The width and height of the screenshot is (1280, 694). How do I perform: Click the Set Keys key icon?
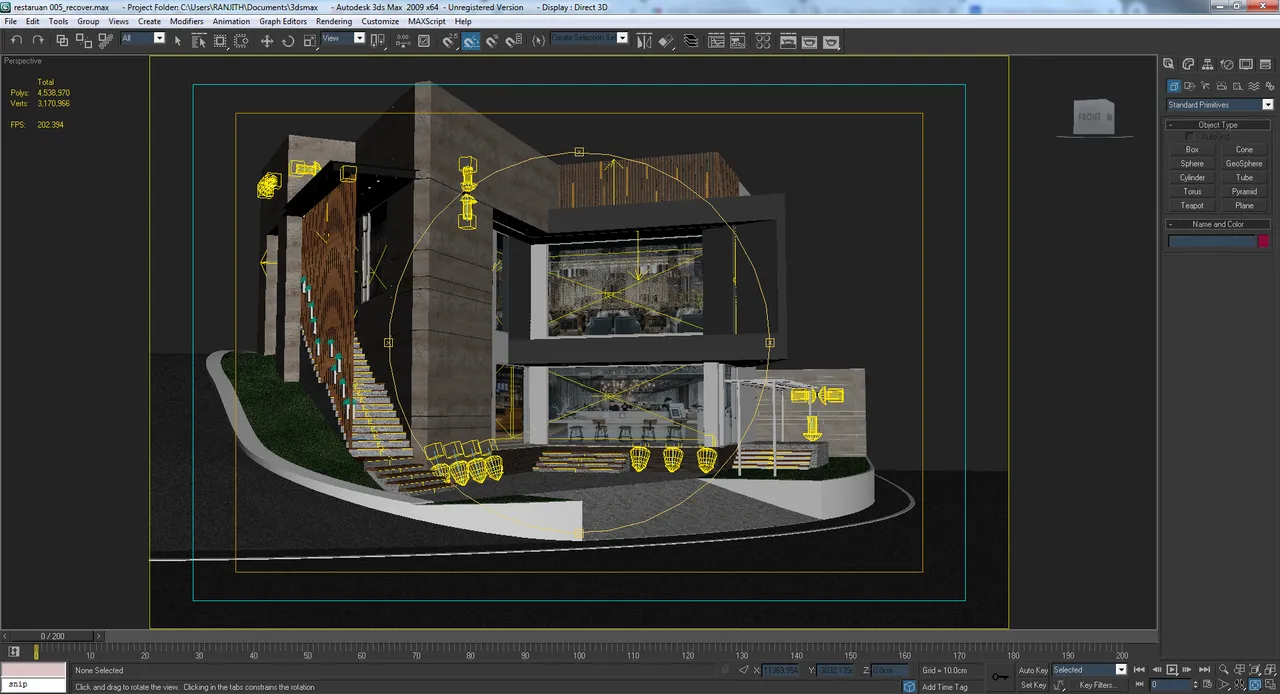click(x=1000, y=677)
